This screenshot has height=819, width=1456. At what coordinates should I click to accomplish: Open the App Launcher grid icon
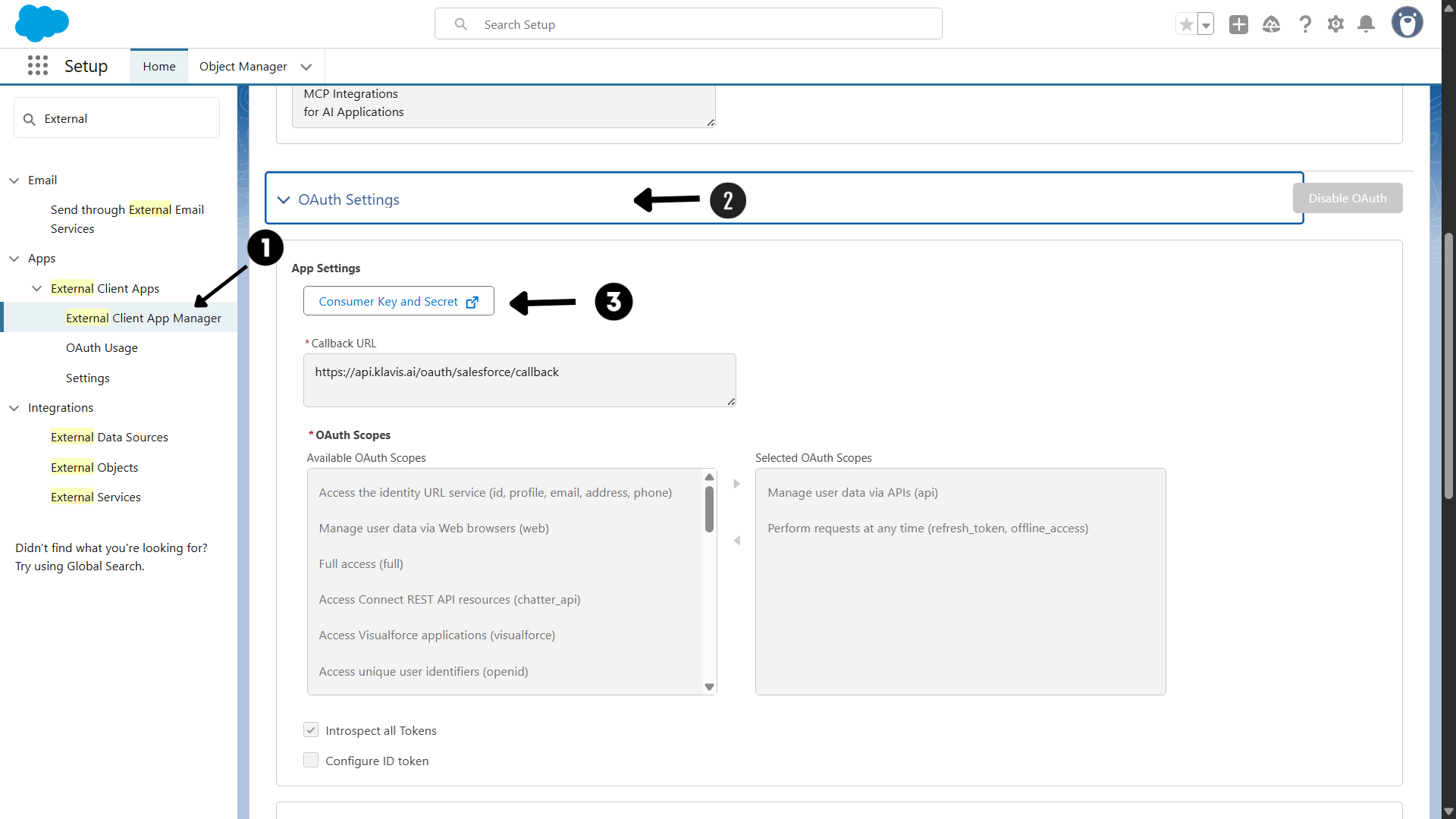38,66
